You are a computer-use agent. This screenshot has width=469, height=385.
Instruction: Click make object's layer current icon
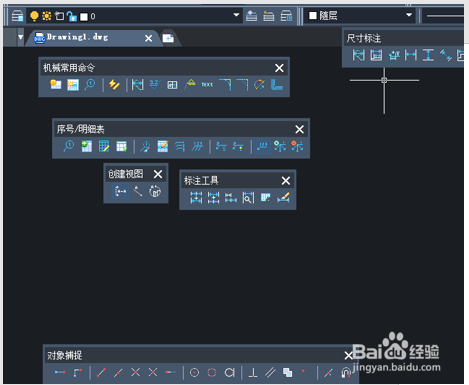pos(251,16)
